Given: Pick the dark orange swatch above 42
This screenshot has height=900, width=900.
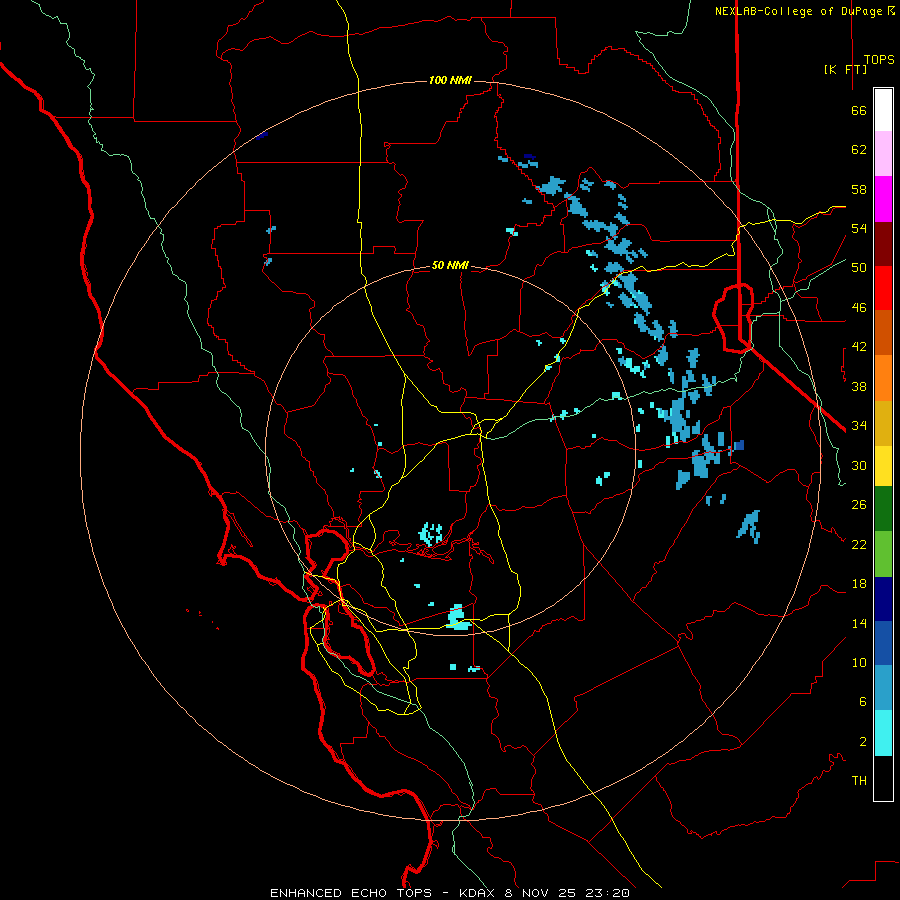Looking at the screenshot, I should 883,333.
